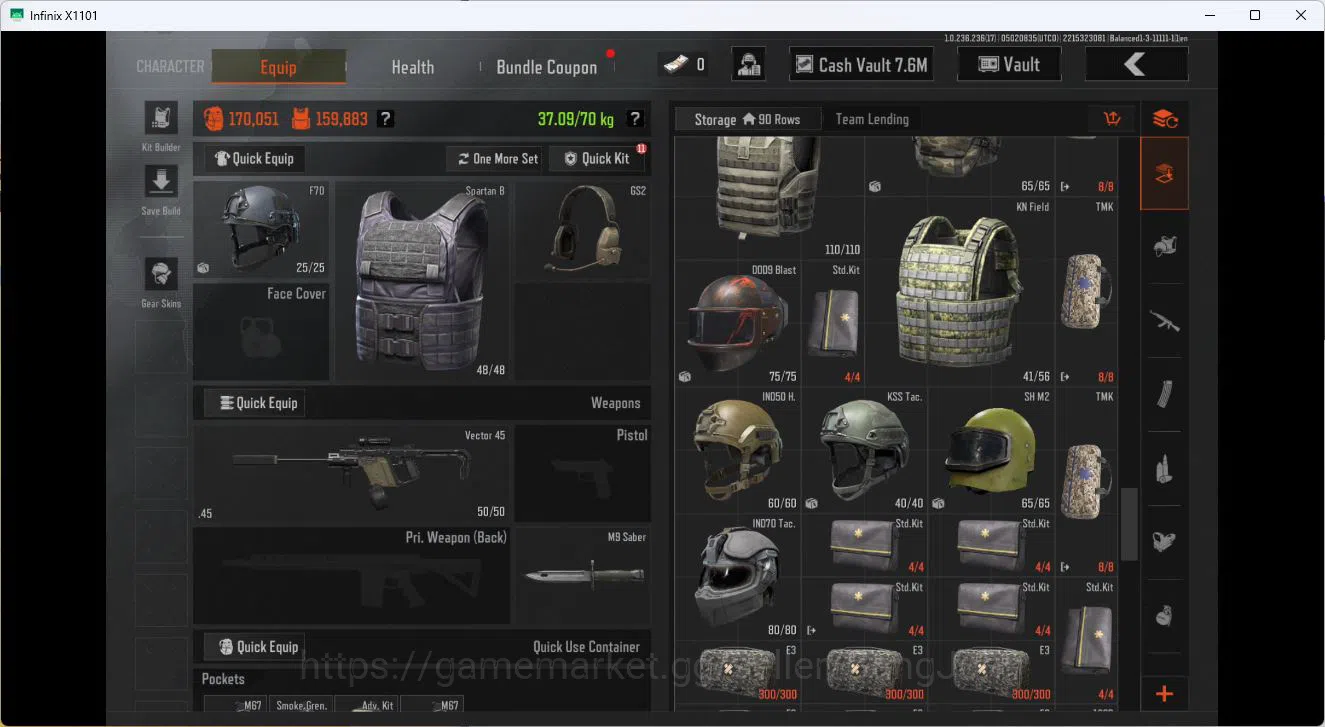Filter storage by ammunition category
1325x727 pixels.
click(x=1164, y=468)
